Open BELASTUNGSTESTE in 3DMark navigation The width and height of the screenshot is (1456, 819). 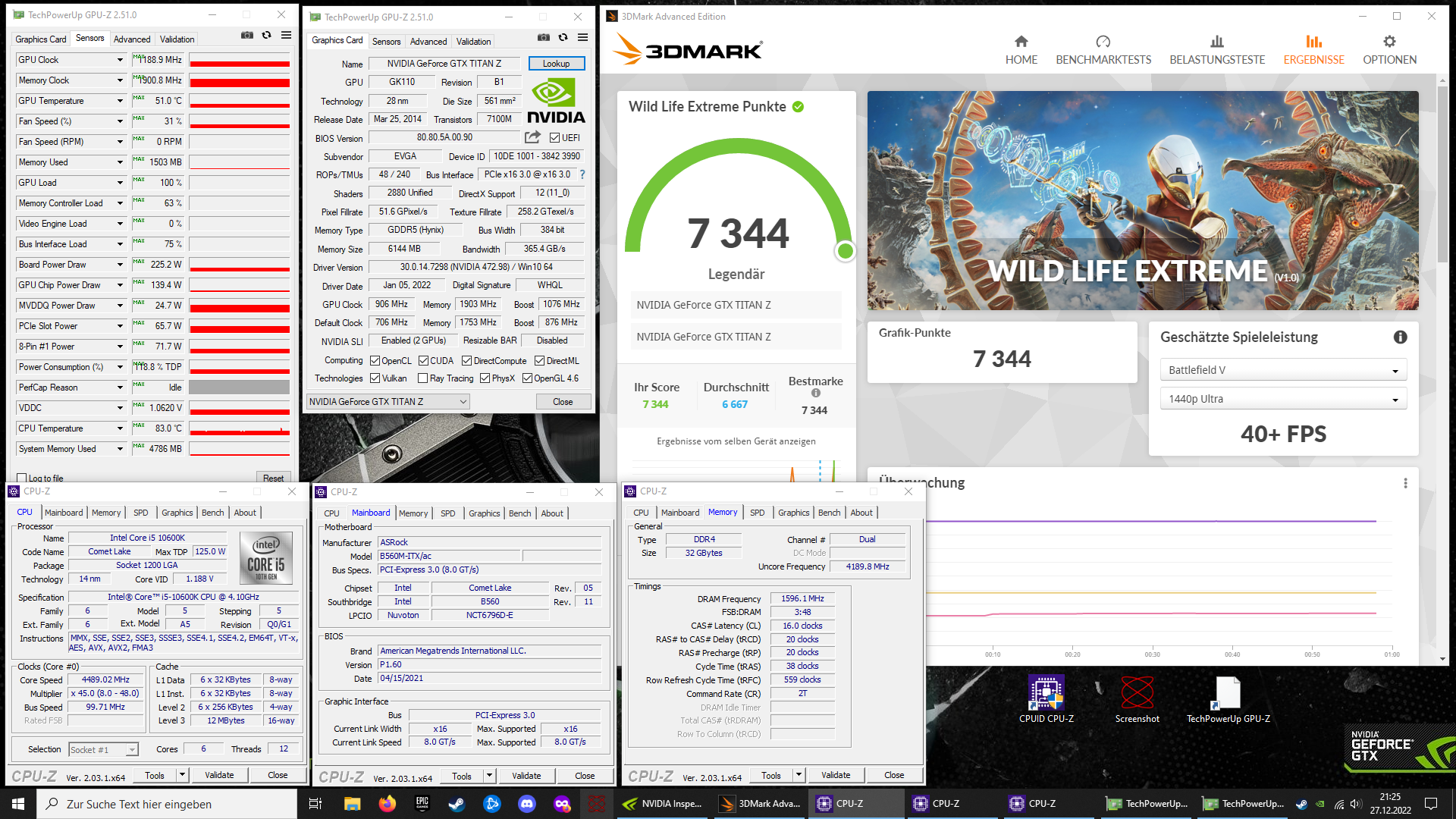click(1217, 51)
